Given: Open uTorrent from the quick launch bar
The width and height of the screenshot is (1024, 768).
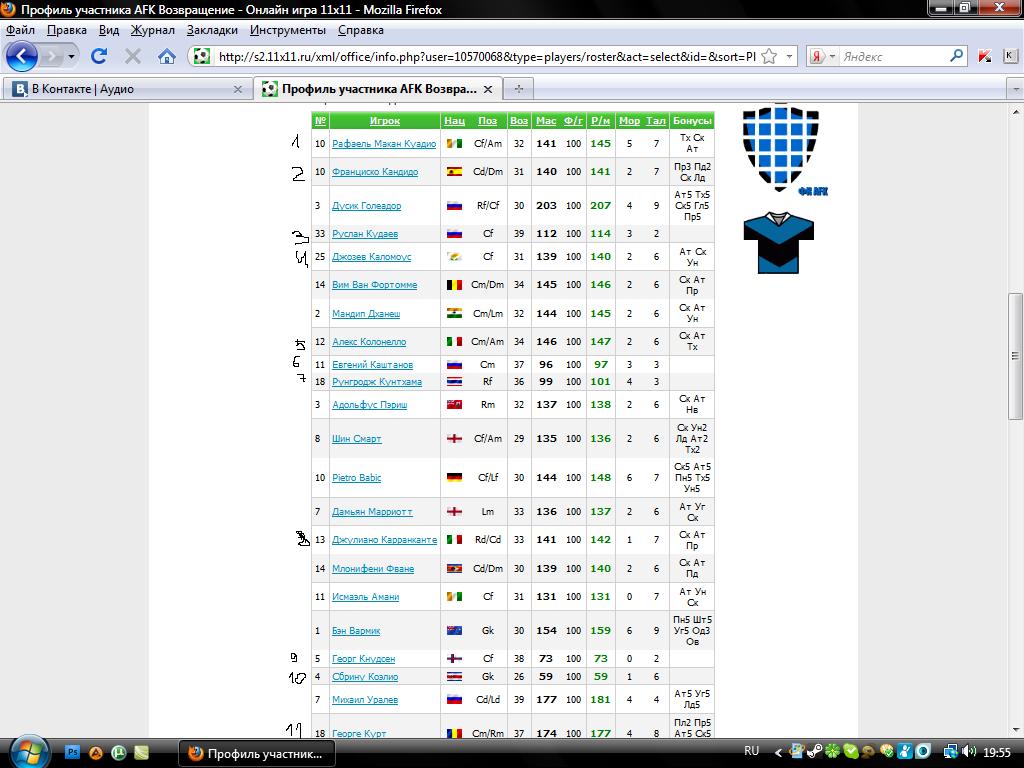Looking at the screenshot, I should tap(118, 752).
